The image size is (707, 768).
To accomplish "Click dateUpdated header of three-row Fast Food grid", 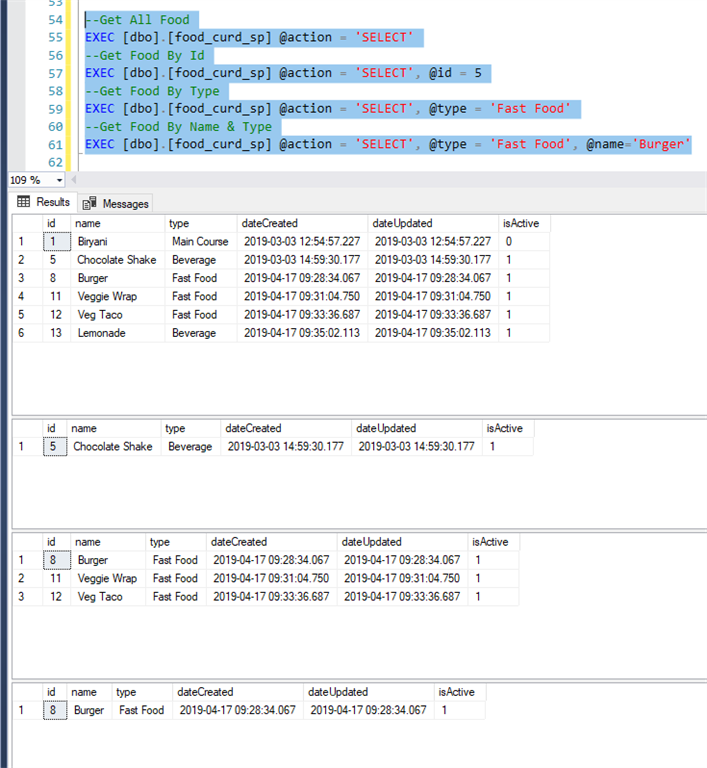I will 402,542.
